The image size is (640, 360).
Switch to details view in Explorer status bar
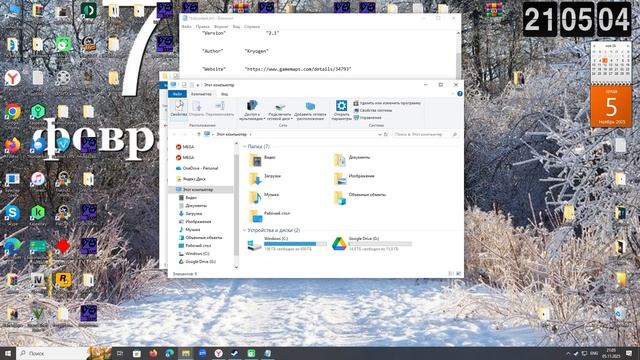451,274
